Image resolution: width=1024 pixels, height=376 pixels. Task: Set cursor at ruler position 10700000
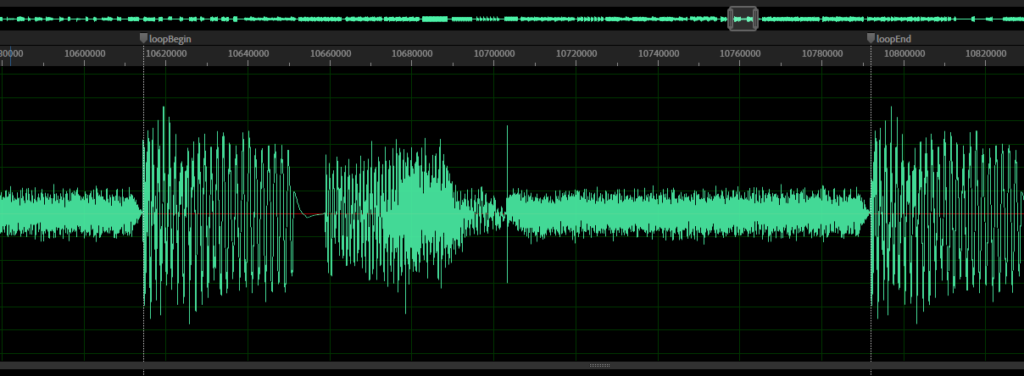pos(494,54)
